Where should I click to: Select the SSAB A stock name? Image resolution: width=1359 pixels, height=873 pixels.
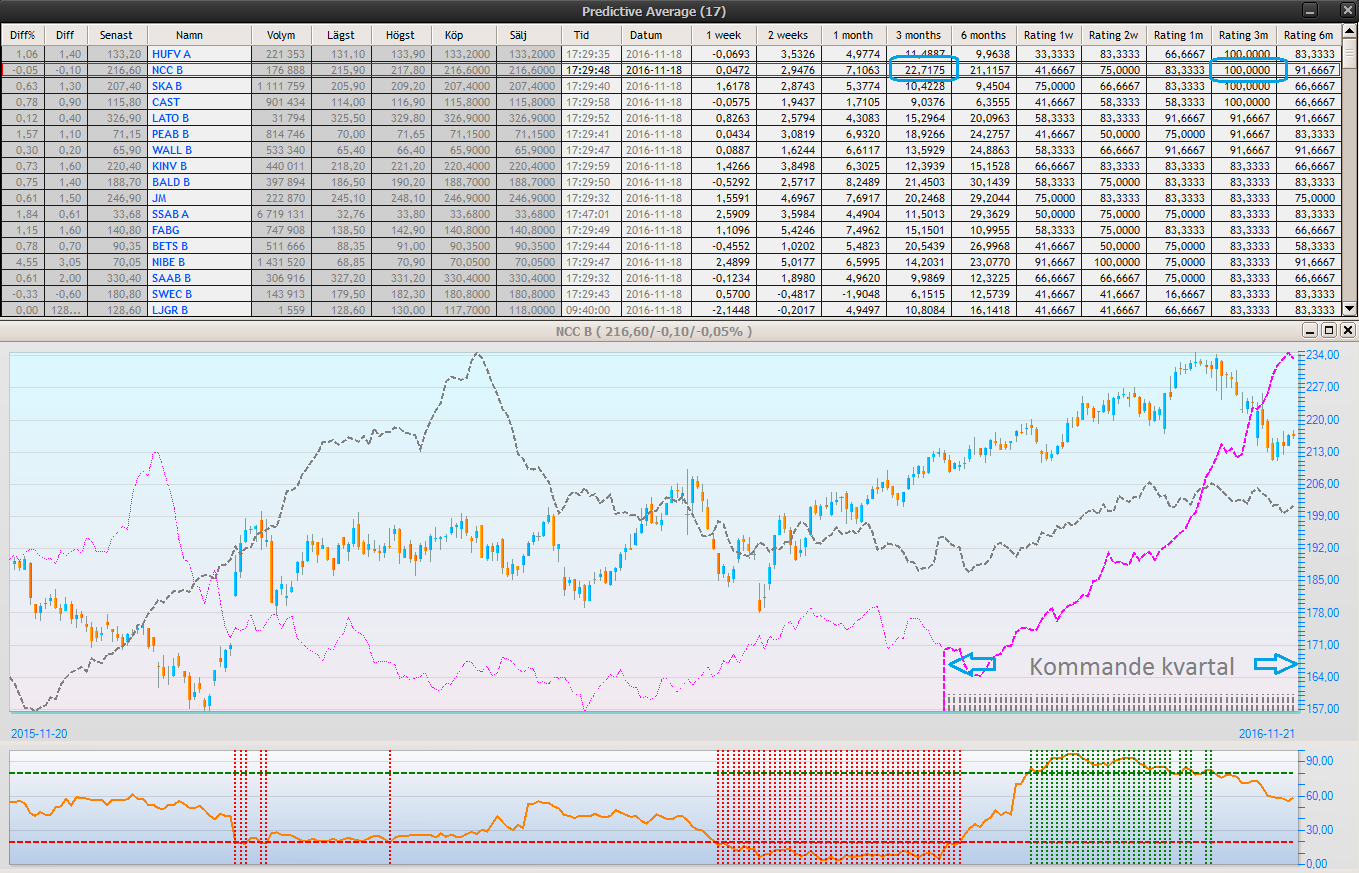click(x=170, y=214)
